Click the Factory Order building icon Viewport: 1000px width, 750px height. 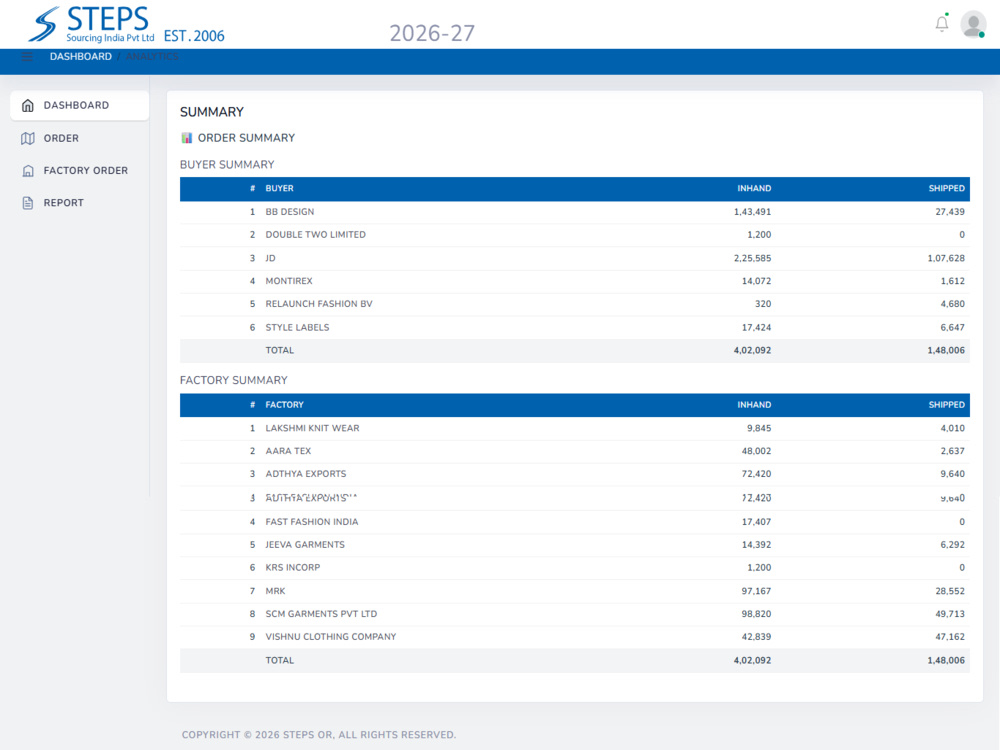click(x=27, y=170)
